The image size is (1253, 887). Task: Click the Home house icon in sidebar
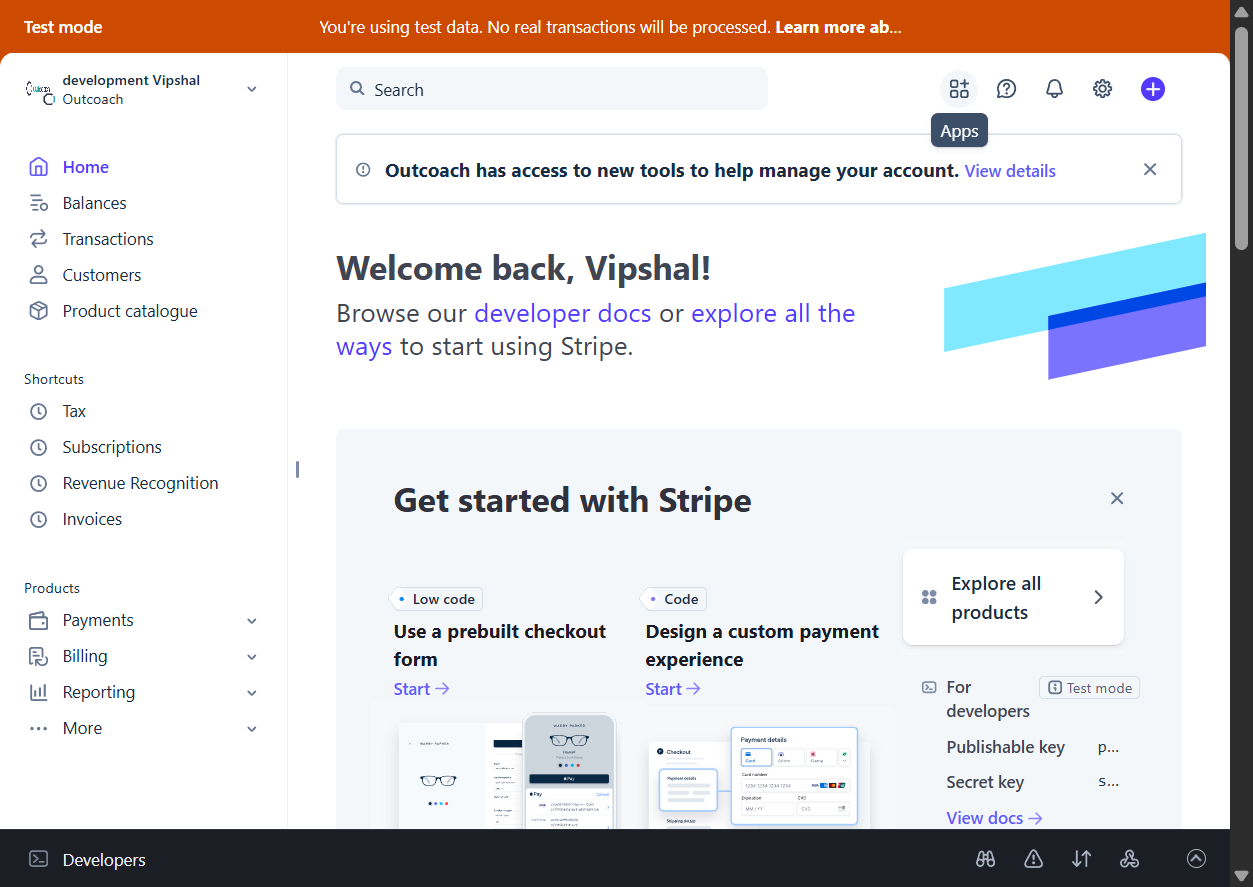point(38,167)
